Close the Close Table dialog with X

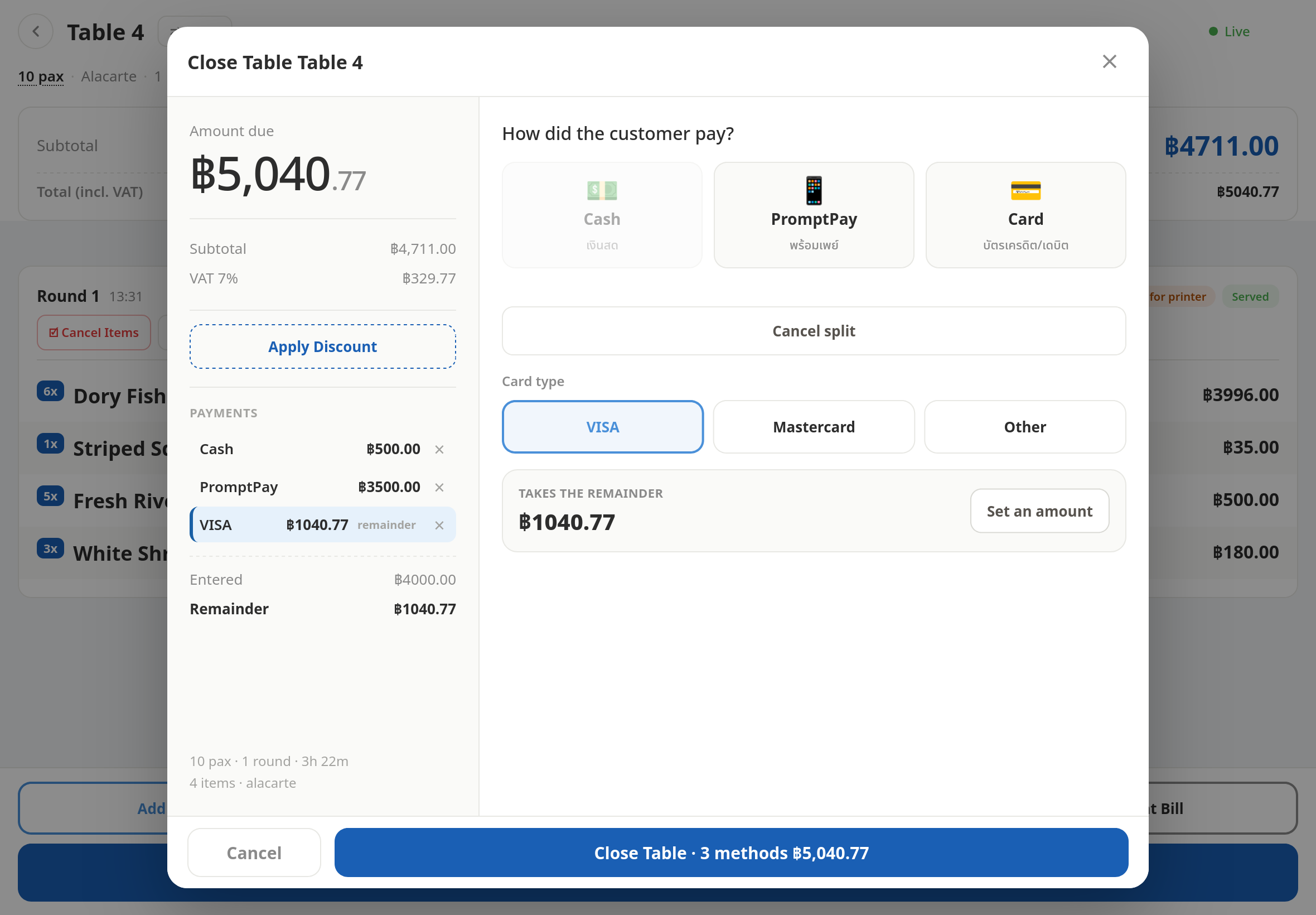pyautogui.click(x=1109, y=61)
